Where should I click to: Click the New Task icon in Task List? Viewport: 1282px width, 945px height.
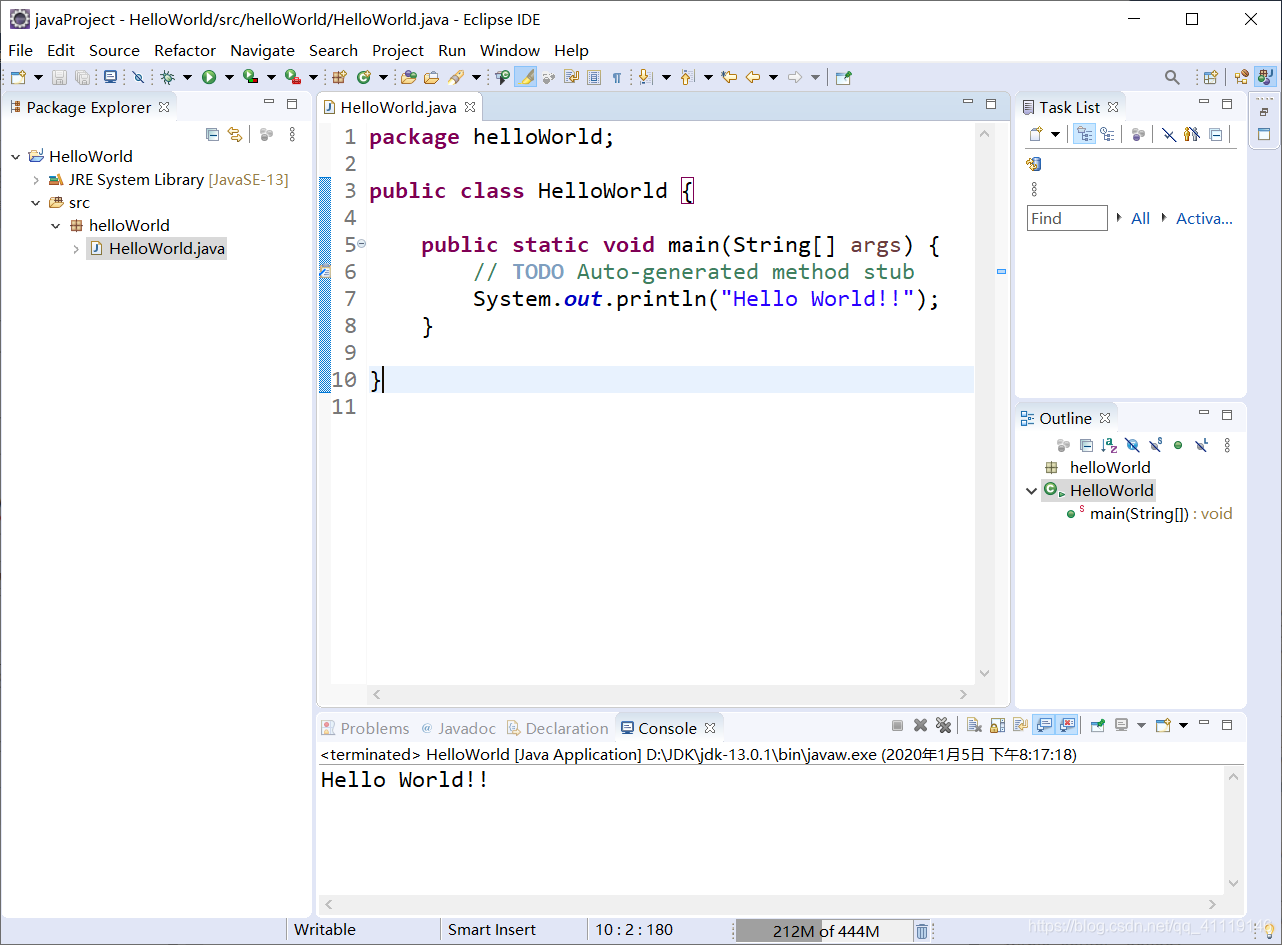[x=1035, y=134]
